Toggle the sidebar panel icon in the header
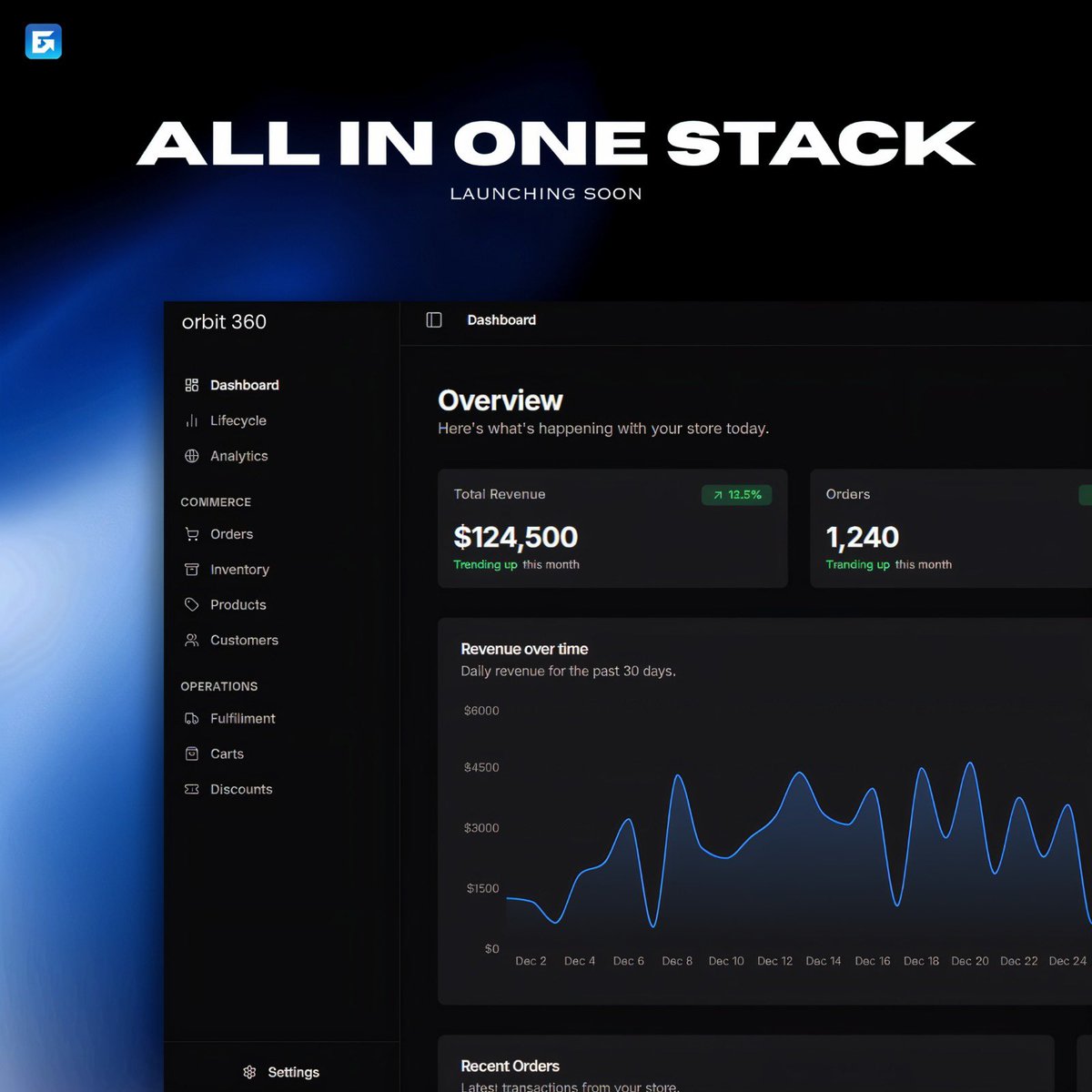The width and height of the screenshot is (1092, 1092). [x=434, y=320]
